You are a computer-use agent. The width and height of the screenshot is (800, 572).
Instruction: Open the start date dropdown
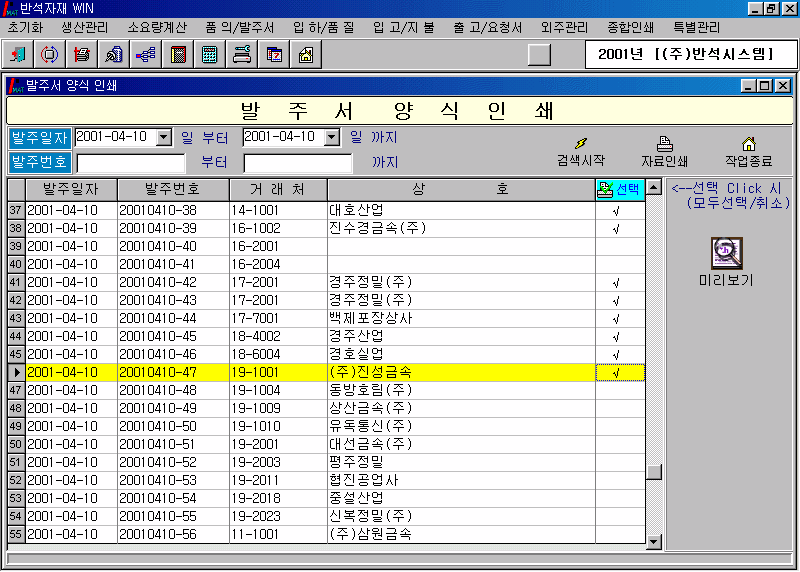[165, 137]
